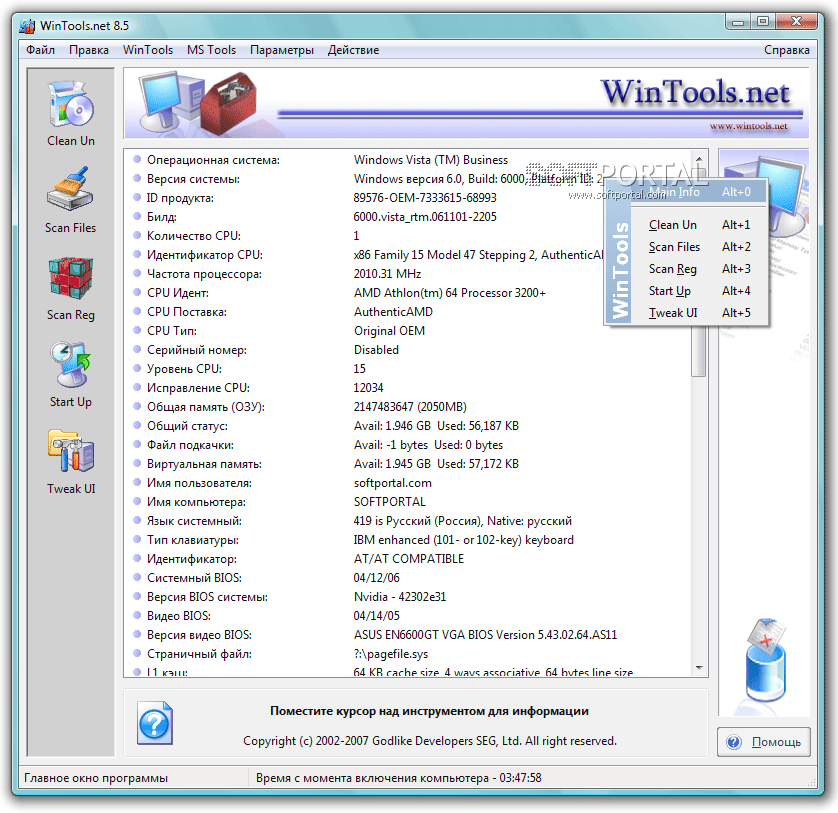Click the Nvidia - 42302e31 value
Screen dimensions: 838x813
tap(400, 597)
